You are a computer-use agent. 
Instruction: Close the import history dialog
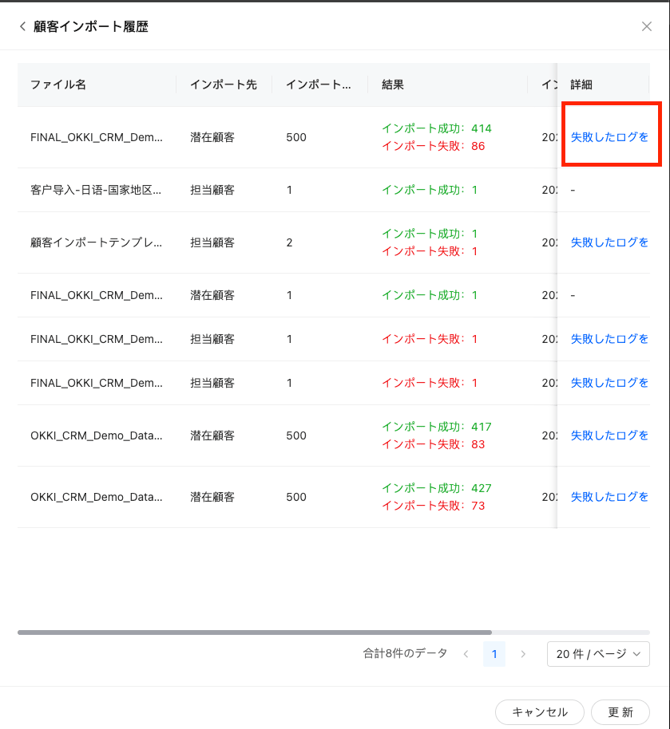646,27
